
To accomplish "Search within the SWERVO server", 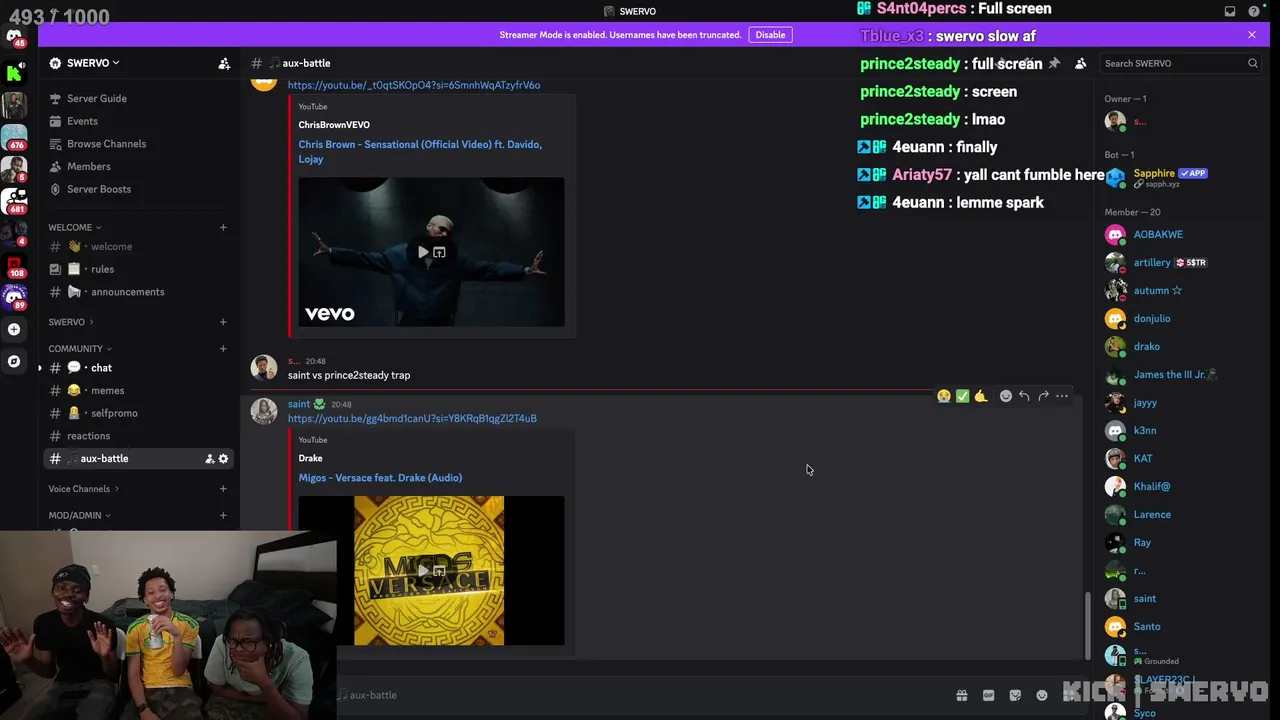I will tap(1181, 63).
